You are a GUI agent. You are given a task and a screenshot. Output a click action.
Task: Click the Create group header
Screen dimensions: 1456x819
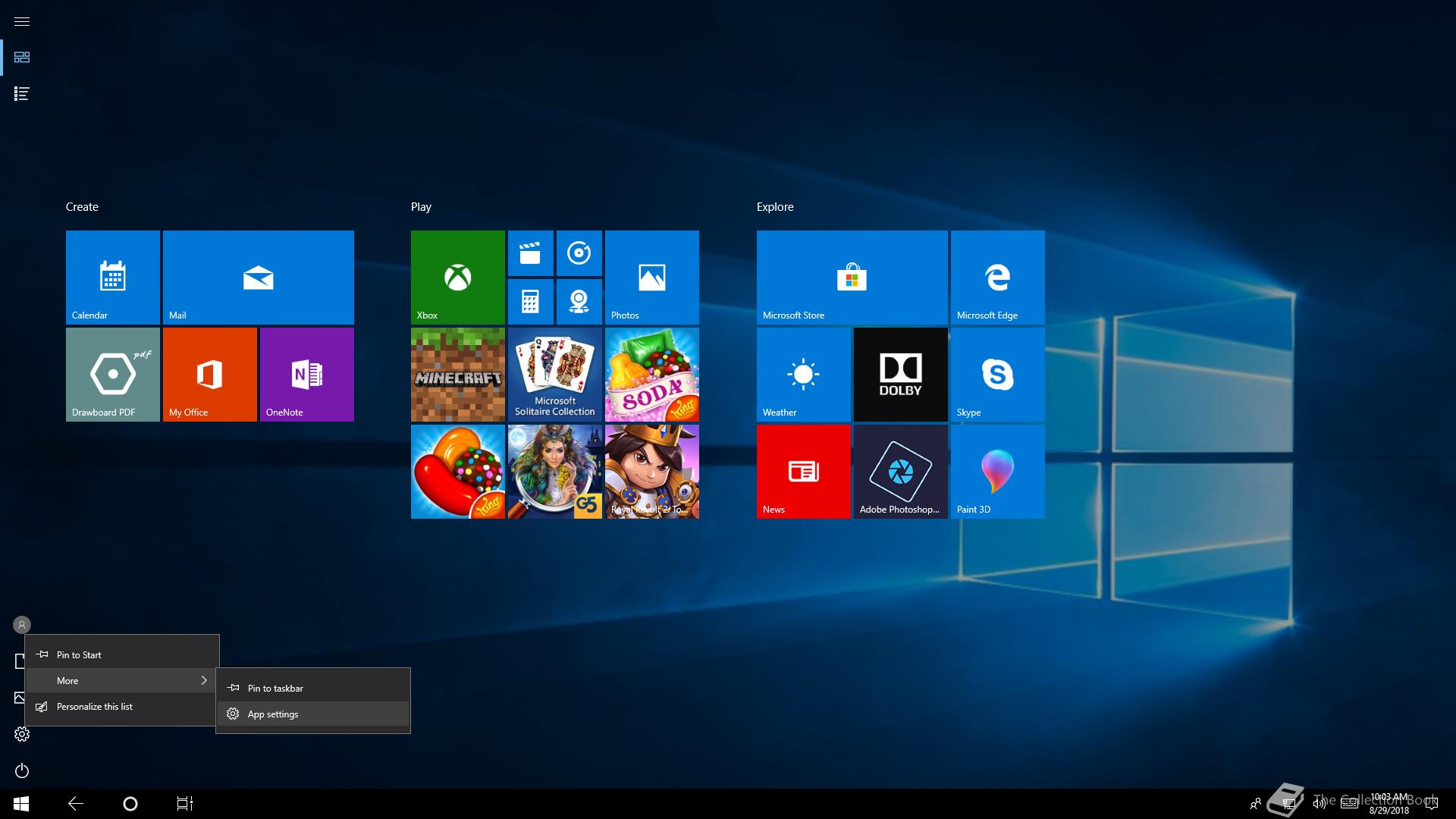point(82,207)
